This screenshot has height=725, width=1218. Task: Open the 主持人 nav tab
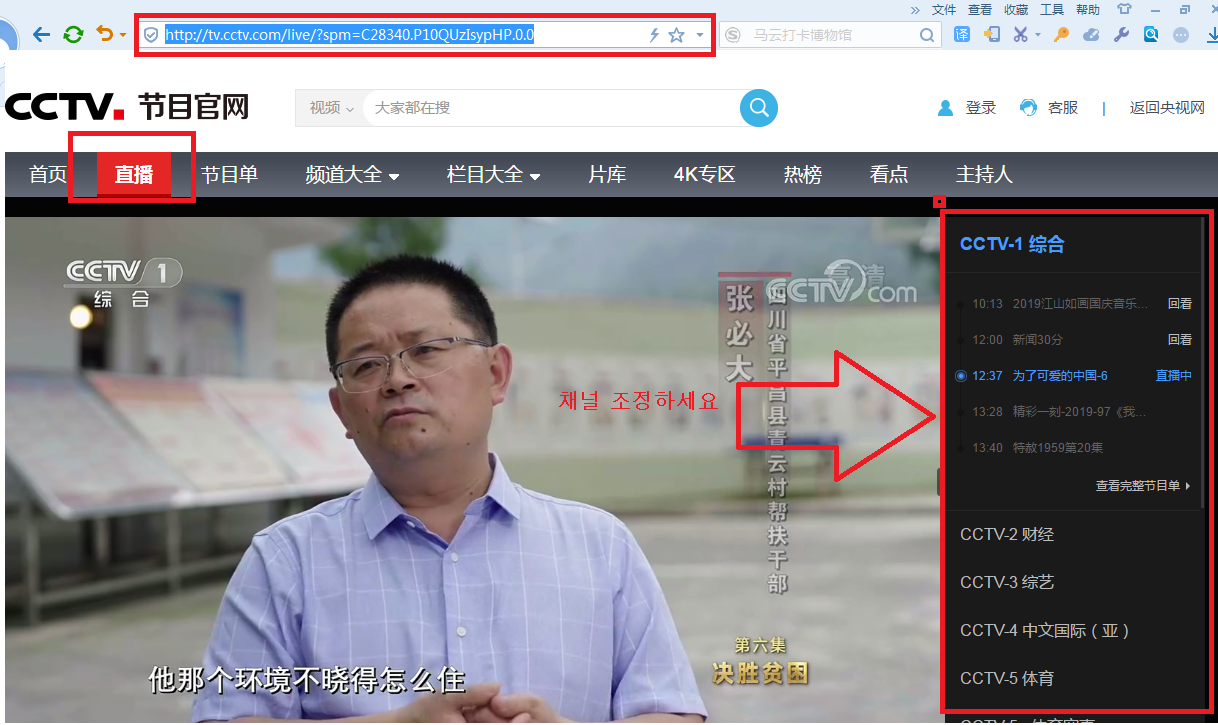click(x=984, y=175)
